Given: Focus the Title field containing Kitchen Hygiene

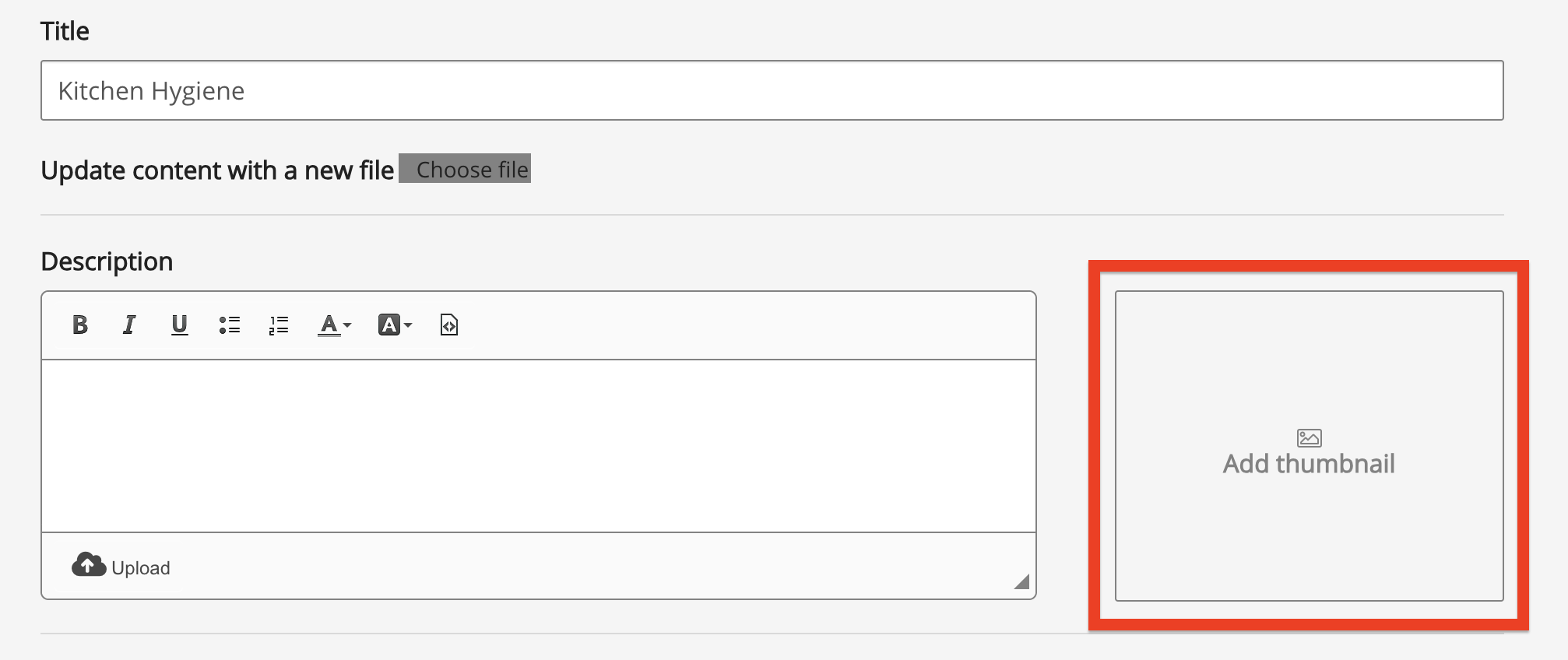Looking at the screenshot, I should 772,90.
